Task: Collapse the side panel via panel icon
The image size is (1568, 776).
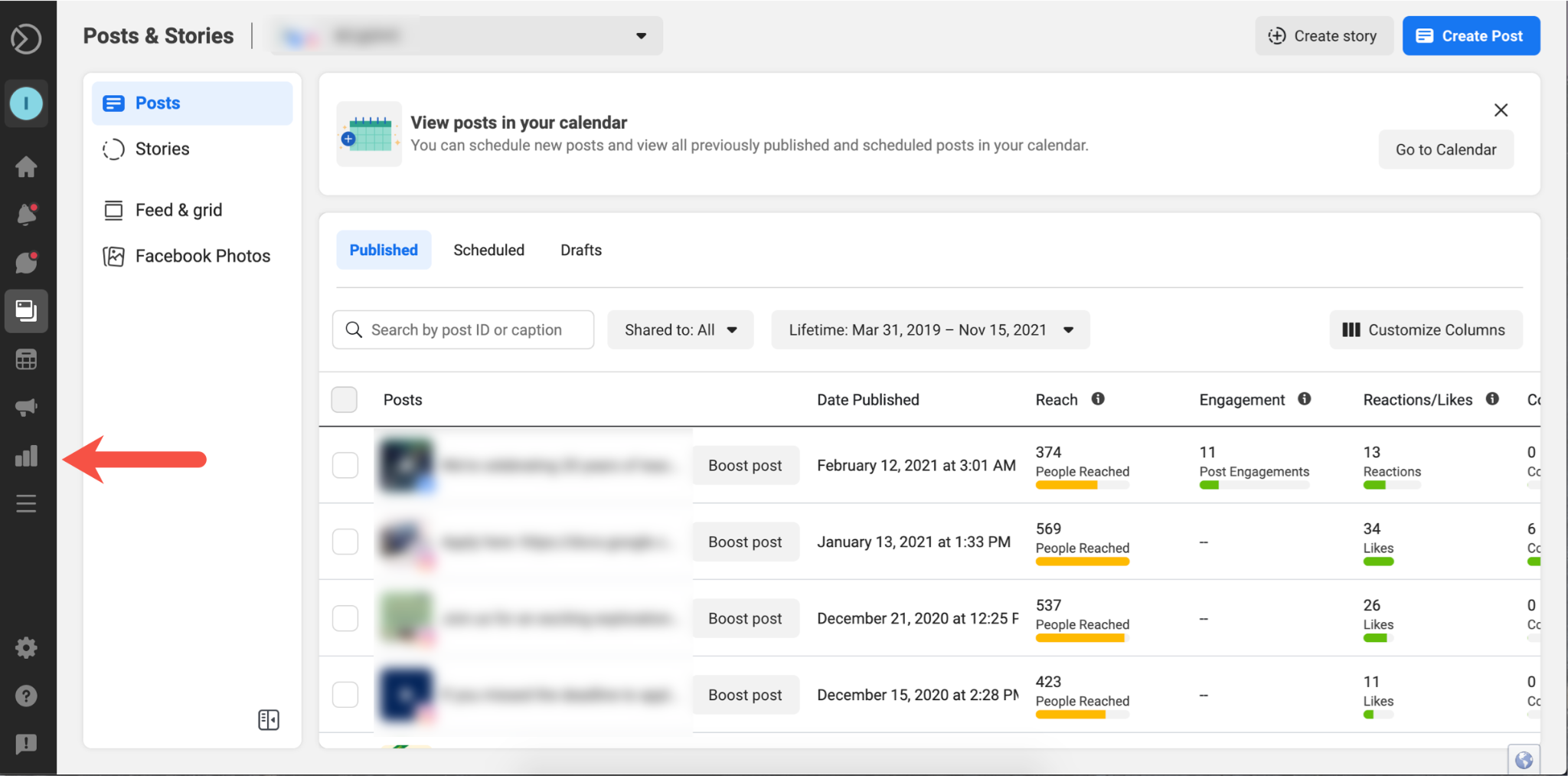Action: pyautogui.click(x=269, y=720)
